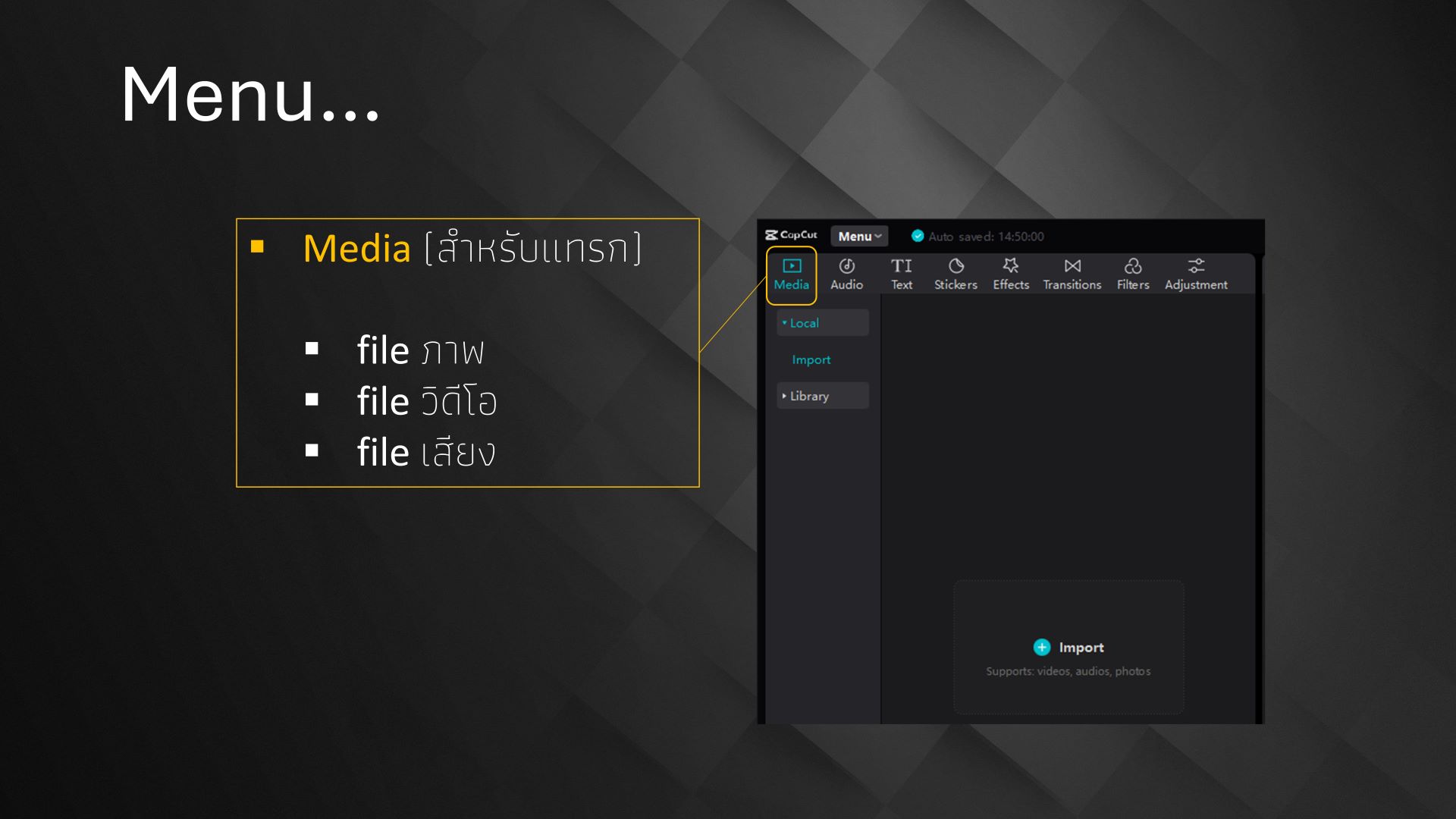Open the Audio panel icon
1456x819 pixels.
tap(846, 266)
